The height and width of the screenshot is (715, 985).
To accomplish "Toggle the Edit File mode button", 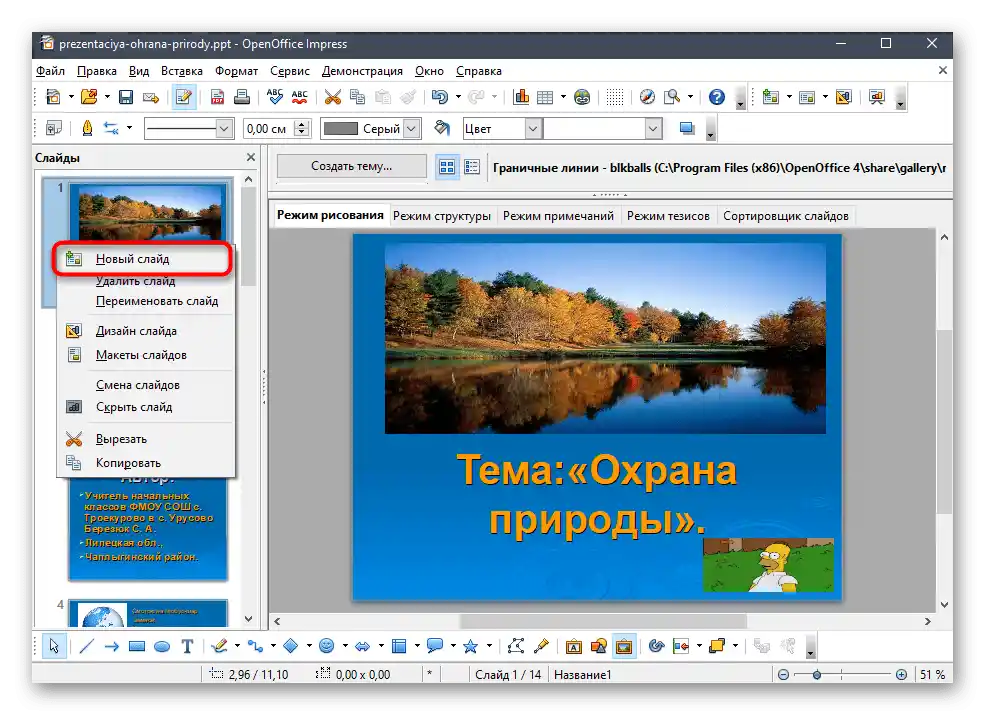I will (183, 97).
